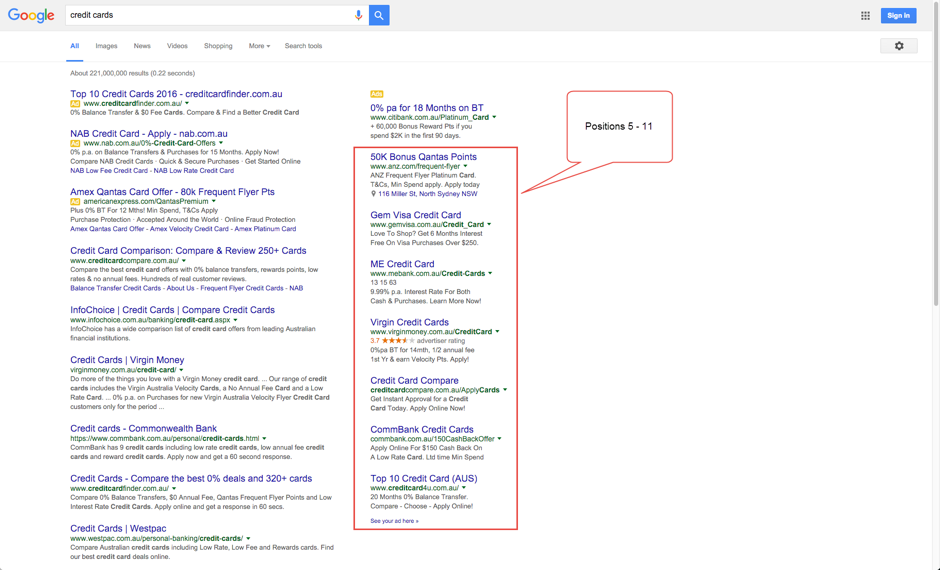Click Amex Platinum Card sitelink
The height and width of the screenshot is (570, 940).
tap(266, 229)
